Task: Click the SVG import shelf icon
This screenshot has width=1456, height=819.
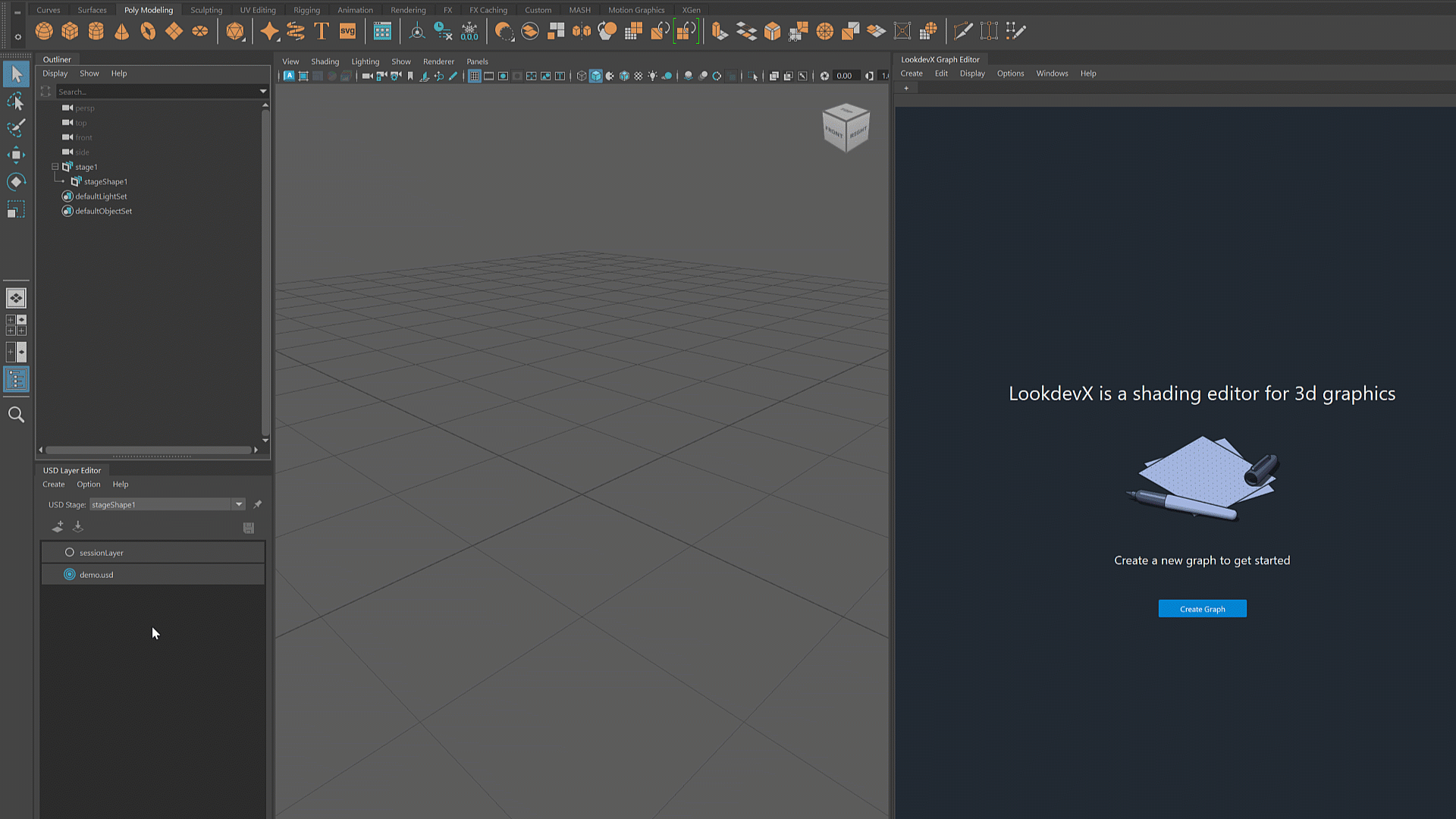Action: 347,31
